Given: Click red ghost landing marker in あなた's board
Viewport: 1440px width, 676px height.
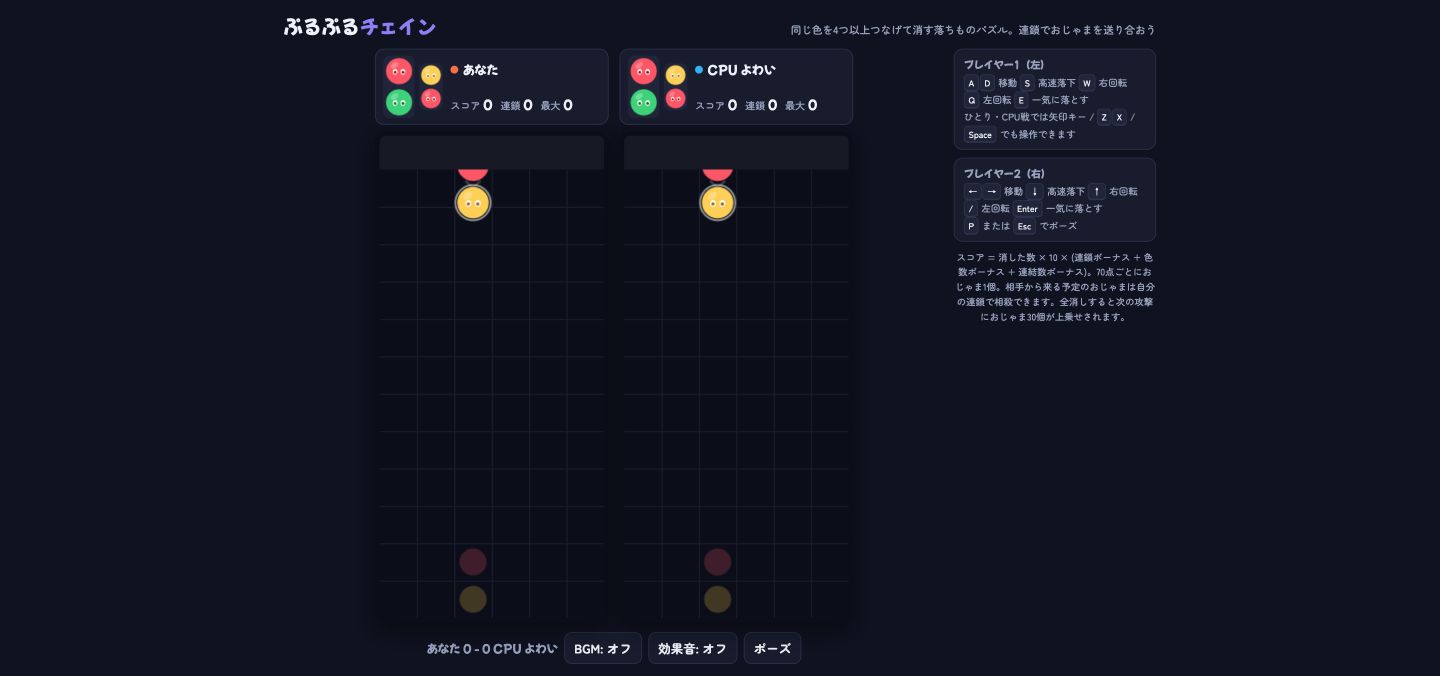Looking at the screenshot, I should [x=473, y=562].
